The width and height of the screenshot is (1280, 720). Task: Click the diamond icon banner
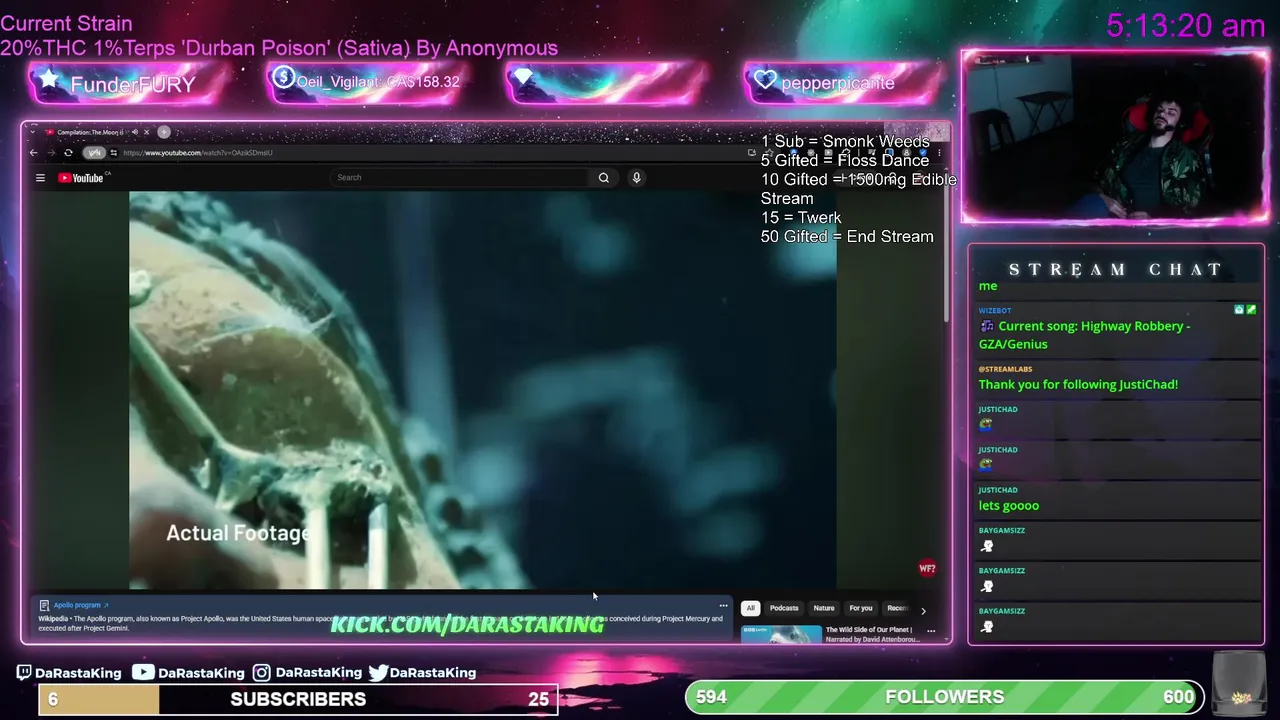pos(523,79)
